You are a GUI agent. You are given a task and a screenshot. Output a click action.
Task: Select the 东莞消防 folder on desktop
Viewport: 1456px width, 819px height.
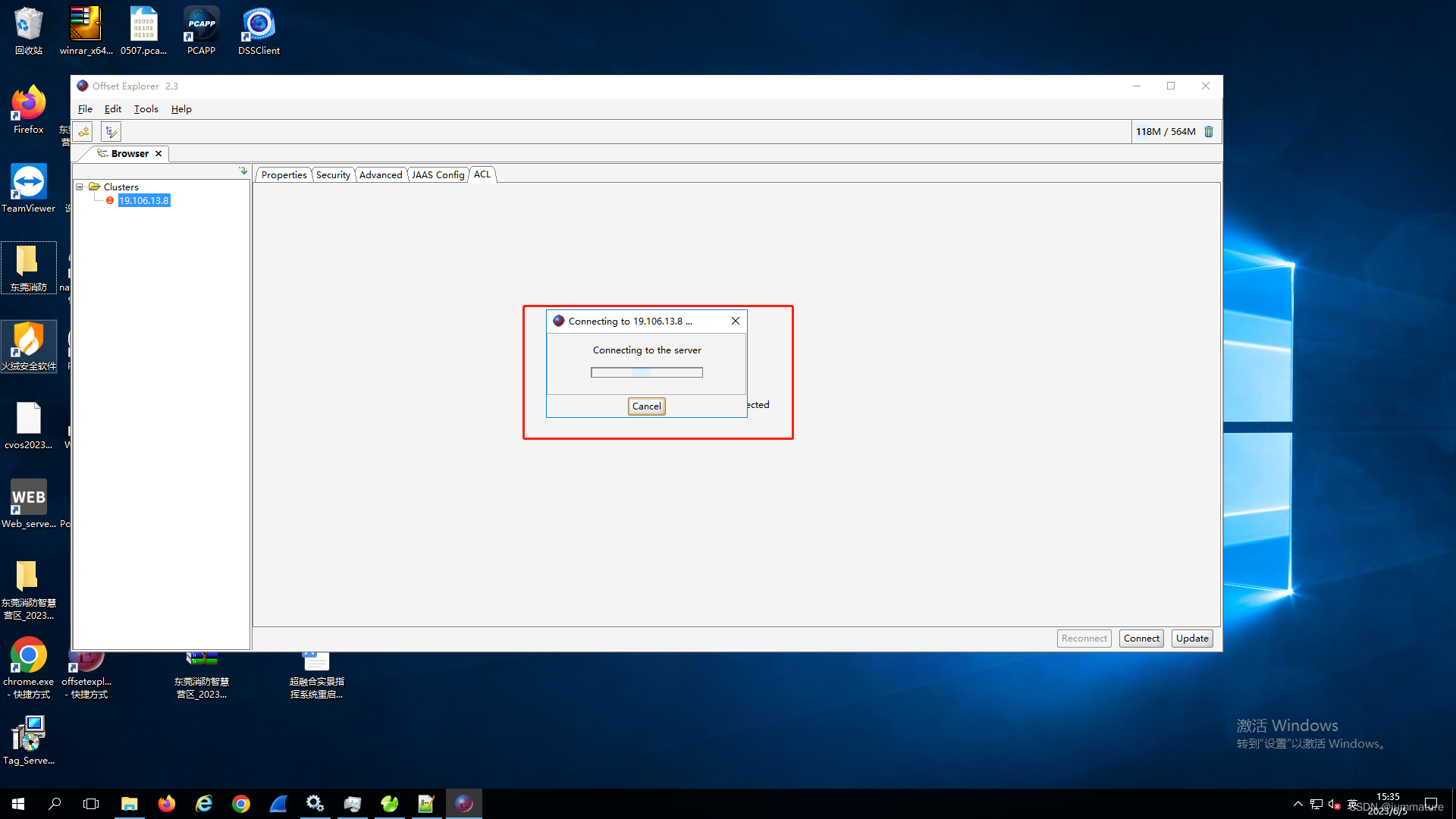pos(29,268)
